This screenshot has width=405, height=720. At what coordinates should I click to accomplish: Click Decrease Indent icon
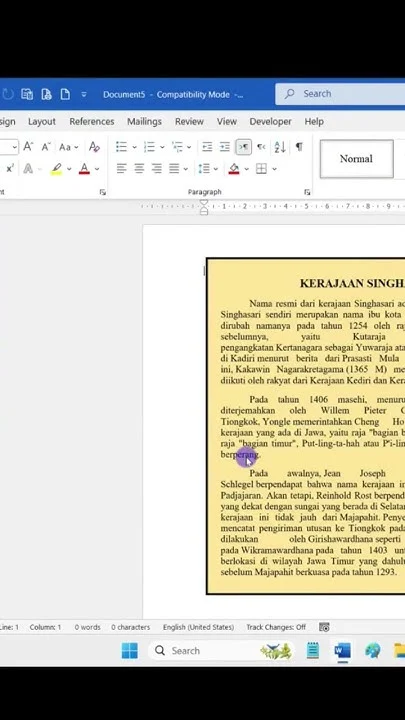coord(207,147)
